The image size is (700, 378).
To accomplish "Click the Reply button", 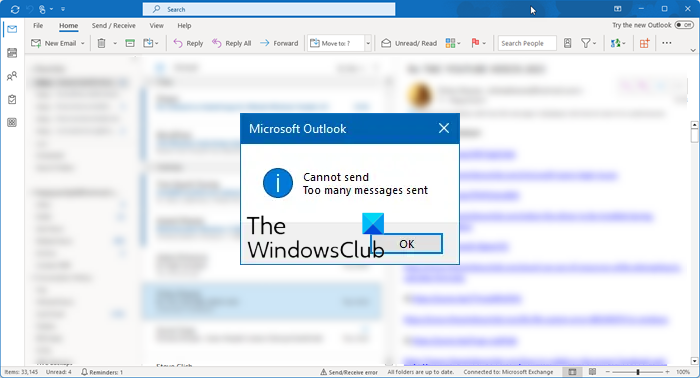I will (188, 43).
